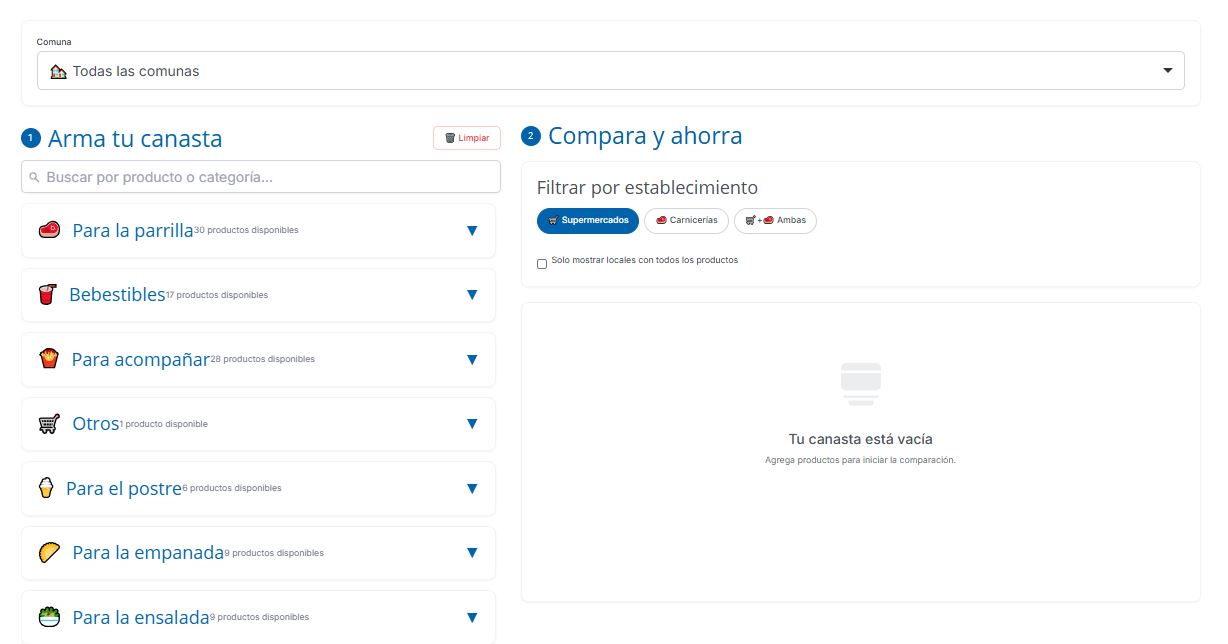
Task: Expand the Otros category arrow
Action: point(472,424)
